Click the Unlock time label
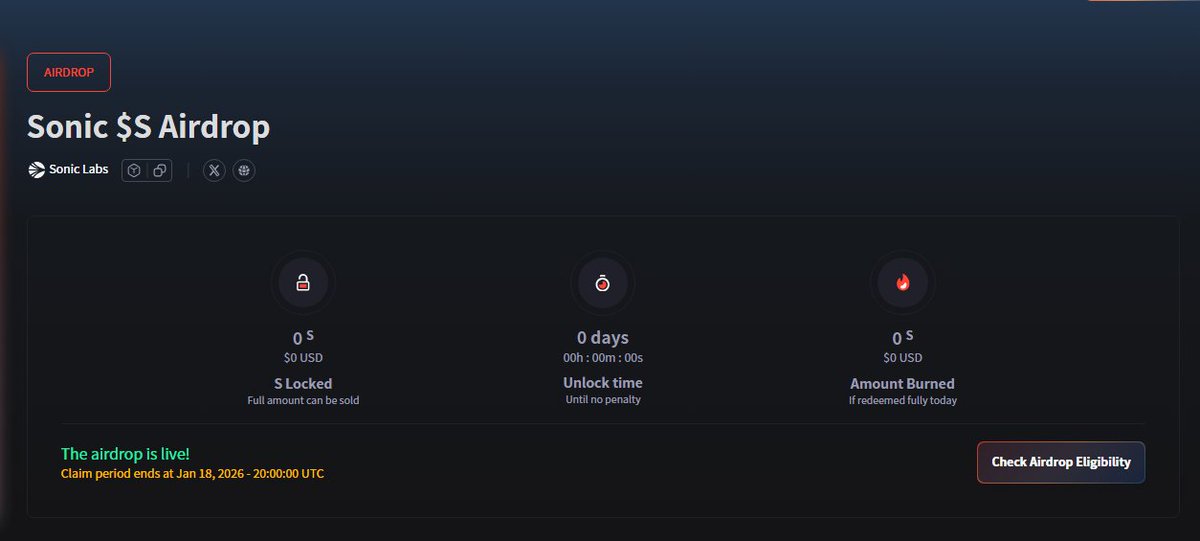The image size is (1200, 541). point(603,383)
